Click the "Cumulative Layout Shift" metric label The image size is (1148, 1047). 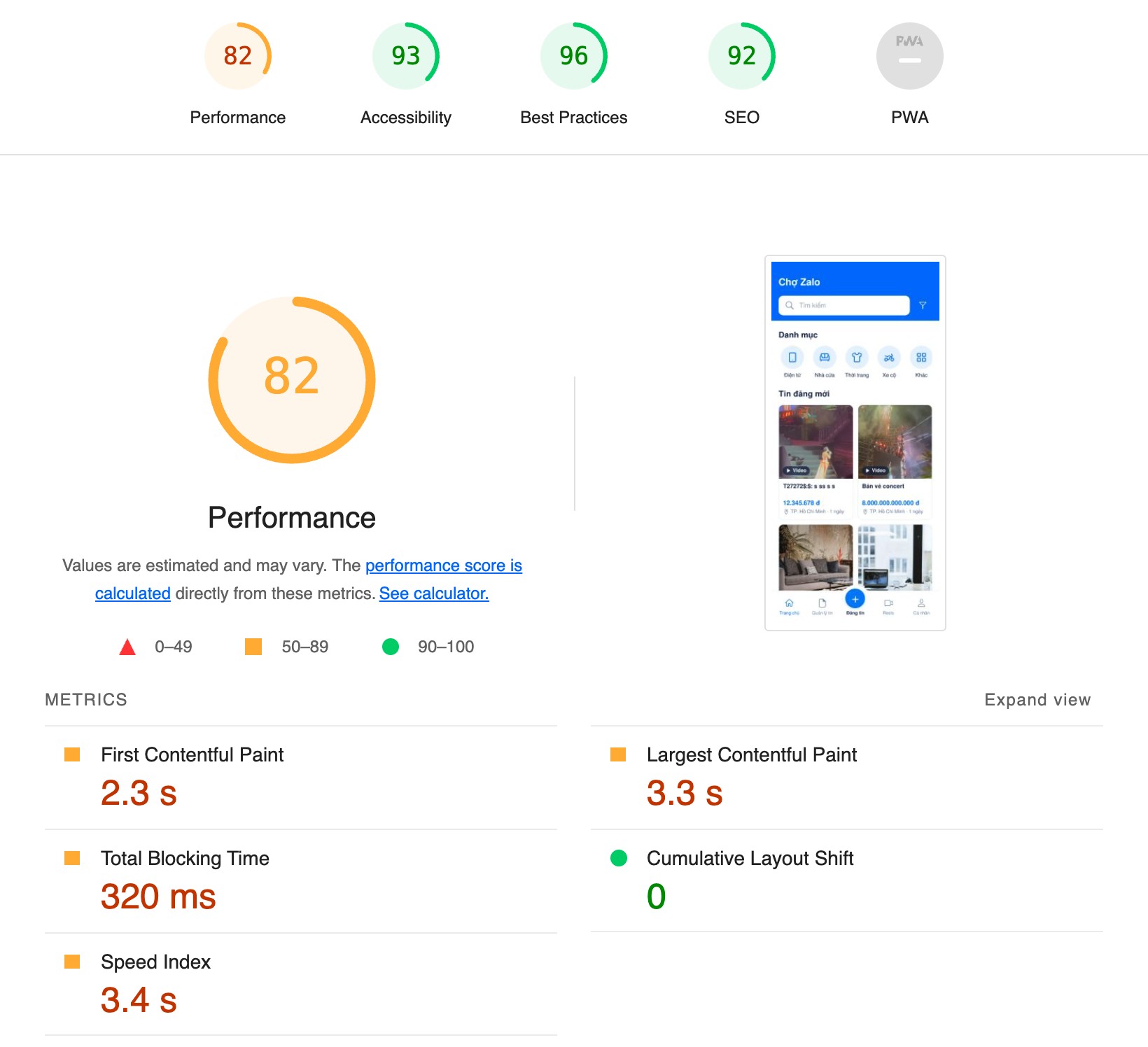(750, 858)
